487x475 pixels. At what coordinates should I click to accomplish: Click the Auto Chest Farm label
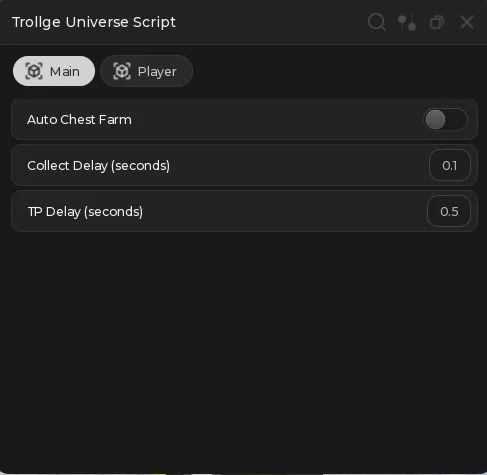[x=79, y=119]
